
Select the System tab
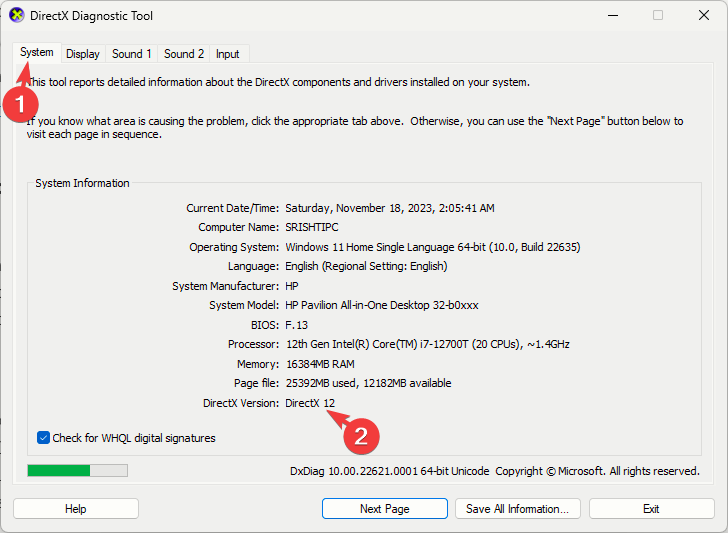(37, 52)
